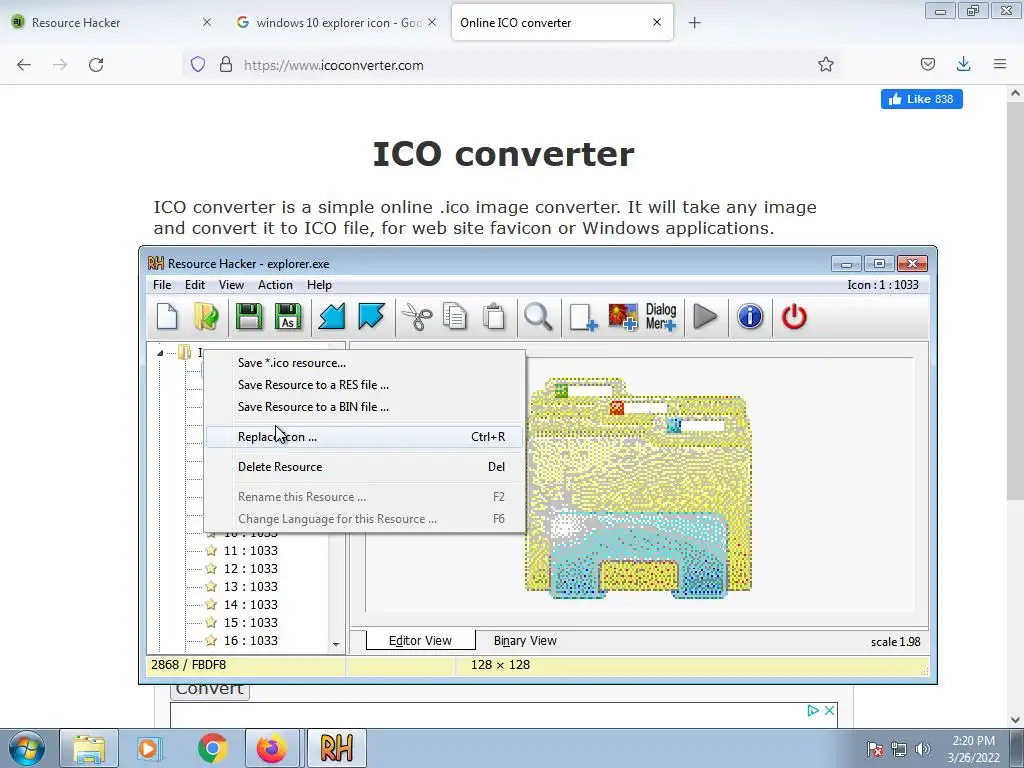
Task: Click the blue down-pointing flag toolbar icon
Action: point(371,317)
